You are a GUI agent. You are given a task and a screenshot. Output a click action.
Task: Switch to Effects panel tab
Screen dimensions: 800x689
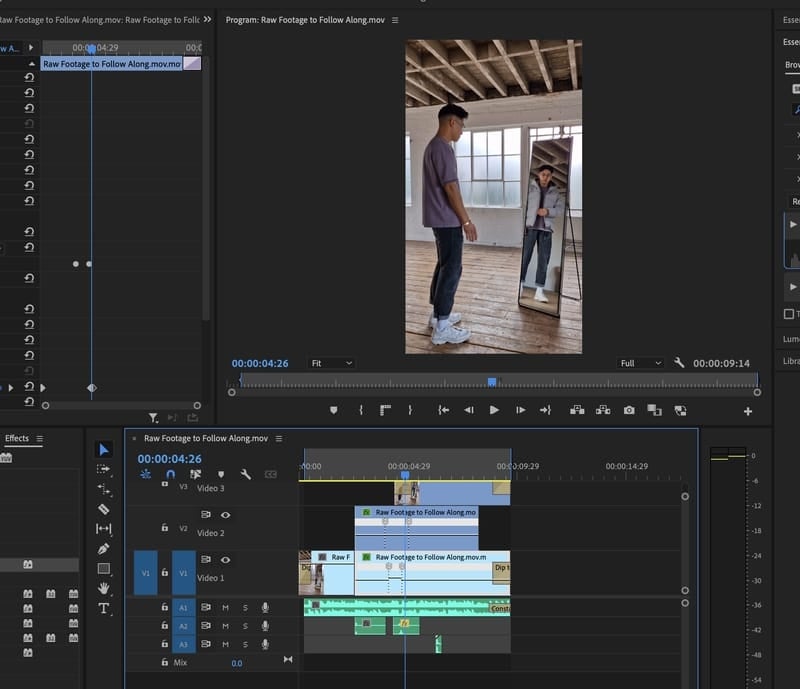tap(17, 438)
